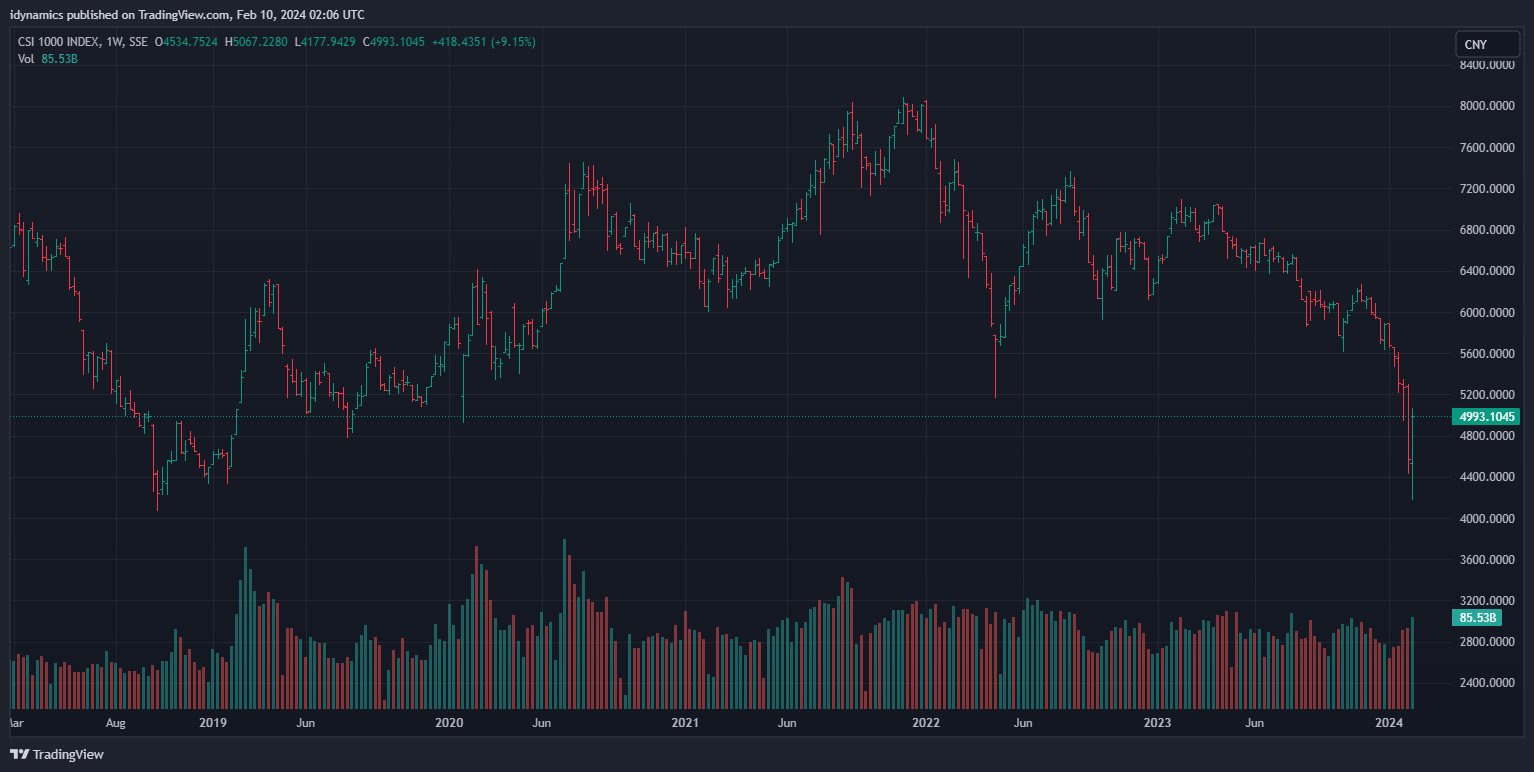This screenshot has height=772, width=1534.
Task: Open the CNY currency selector
Action: [1487, 44]
